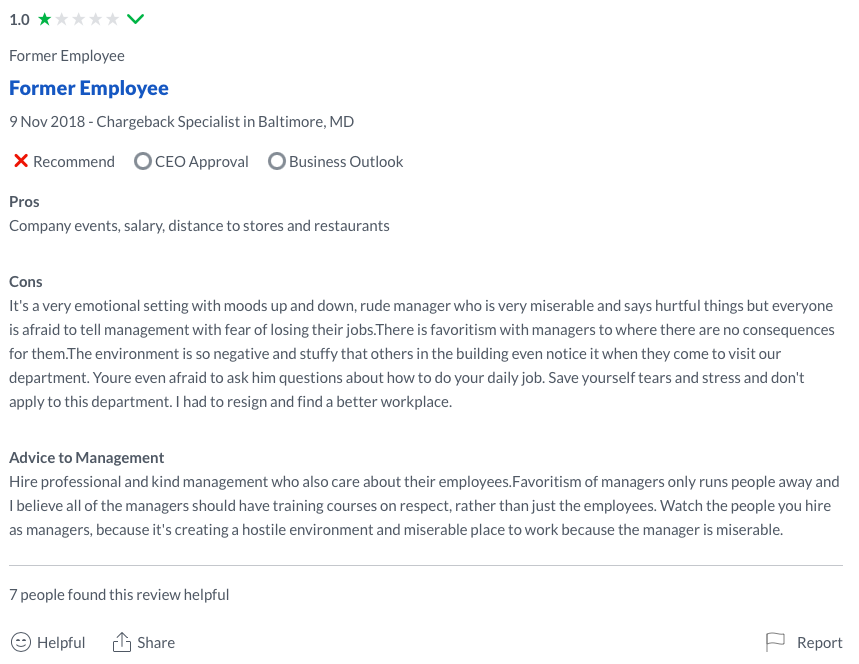Click the CEO Approval circle indicator
The width and height of the screenshot is (859, 664).
[143, 161]
